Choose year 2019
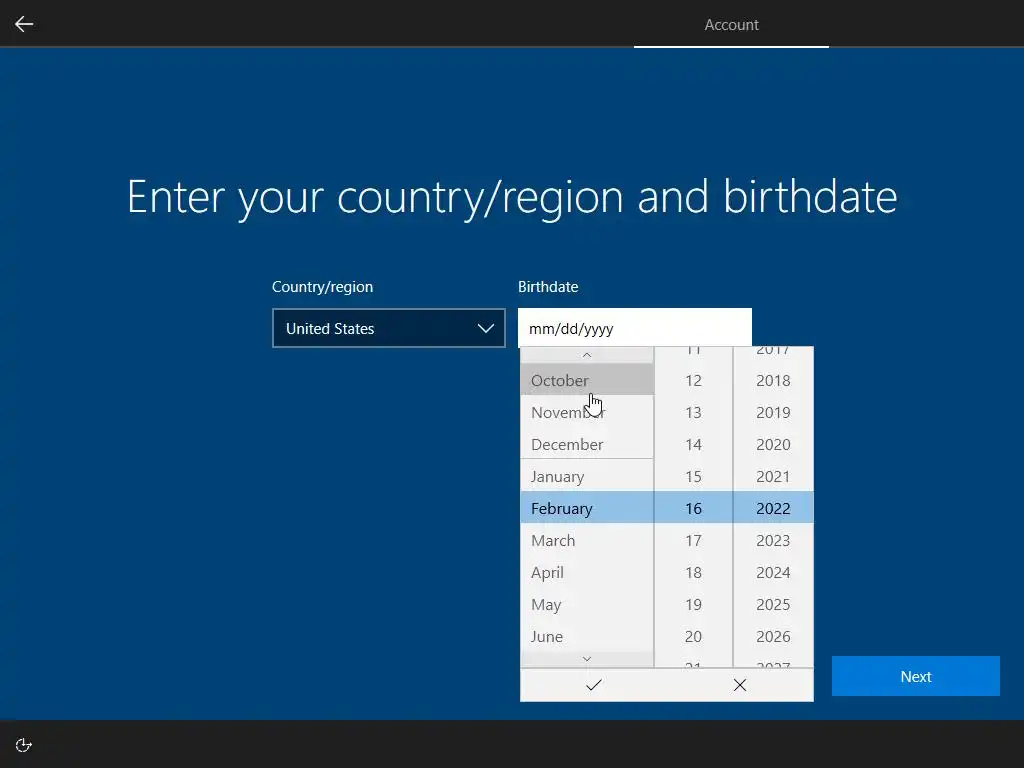Screen dimensions: 1024x768 [774, 412]
